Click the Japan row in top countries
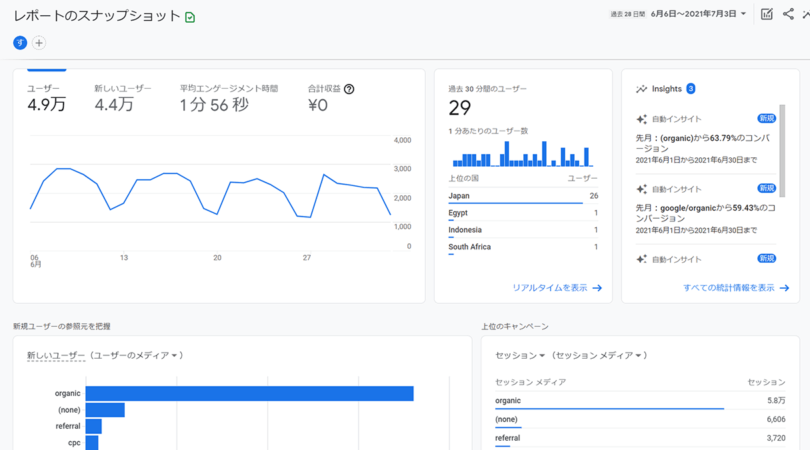Screen dimensions: 810x450 click(x=523, y=197)
